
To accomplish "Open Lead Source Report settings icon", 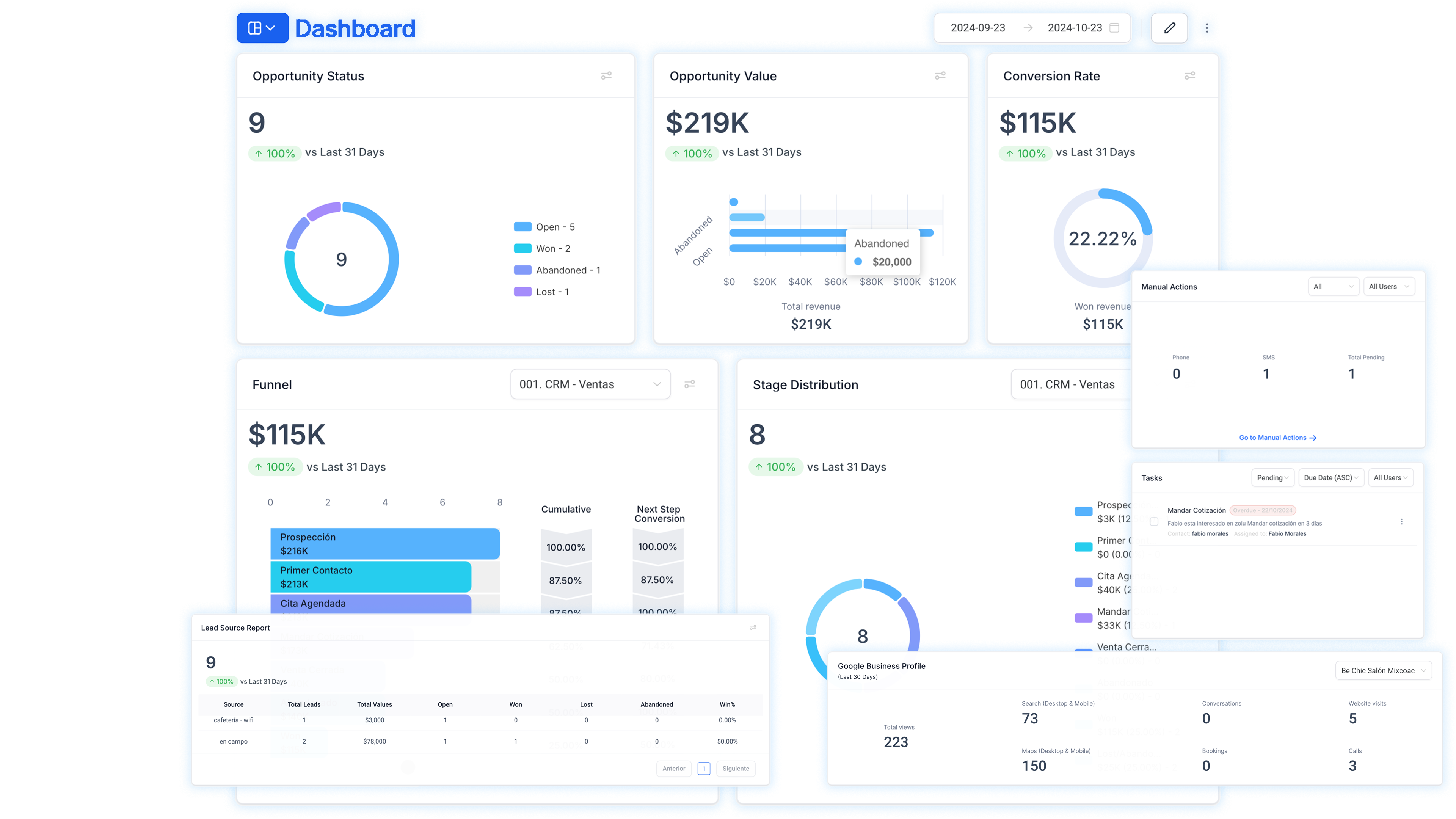I will pyautogui.click(x=753, y=628).
